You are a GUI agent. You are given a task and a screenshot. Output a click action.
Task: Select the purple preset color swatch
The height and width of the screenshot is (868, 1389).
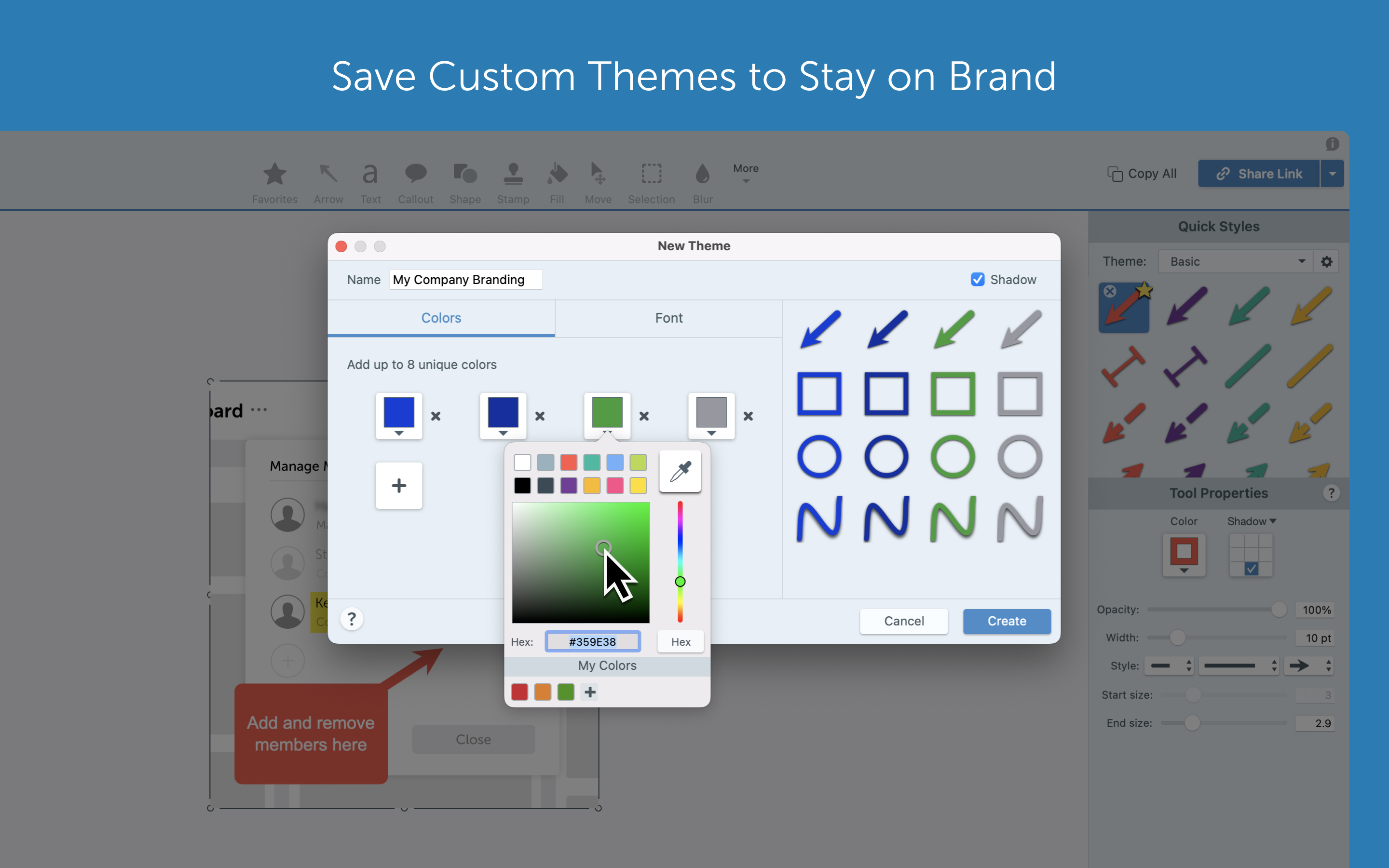tap(568, 486)
